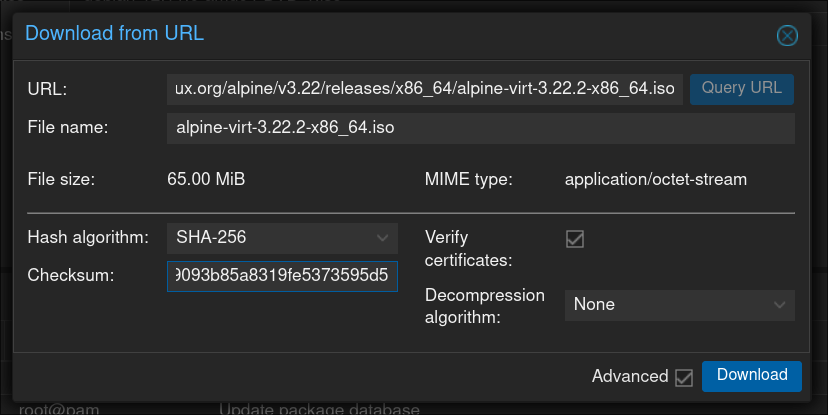Viewport: 828px width, 415px height.
Task: Click the dialog title Download from URL
Action: [114, 34]
